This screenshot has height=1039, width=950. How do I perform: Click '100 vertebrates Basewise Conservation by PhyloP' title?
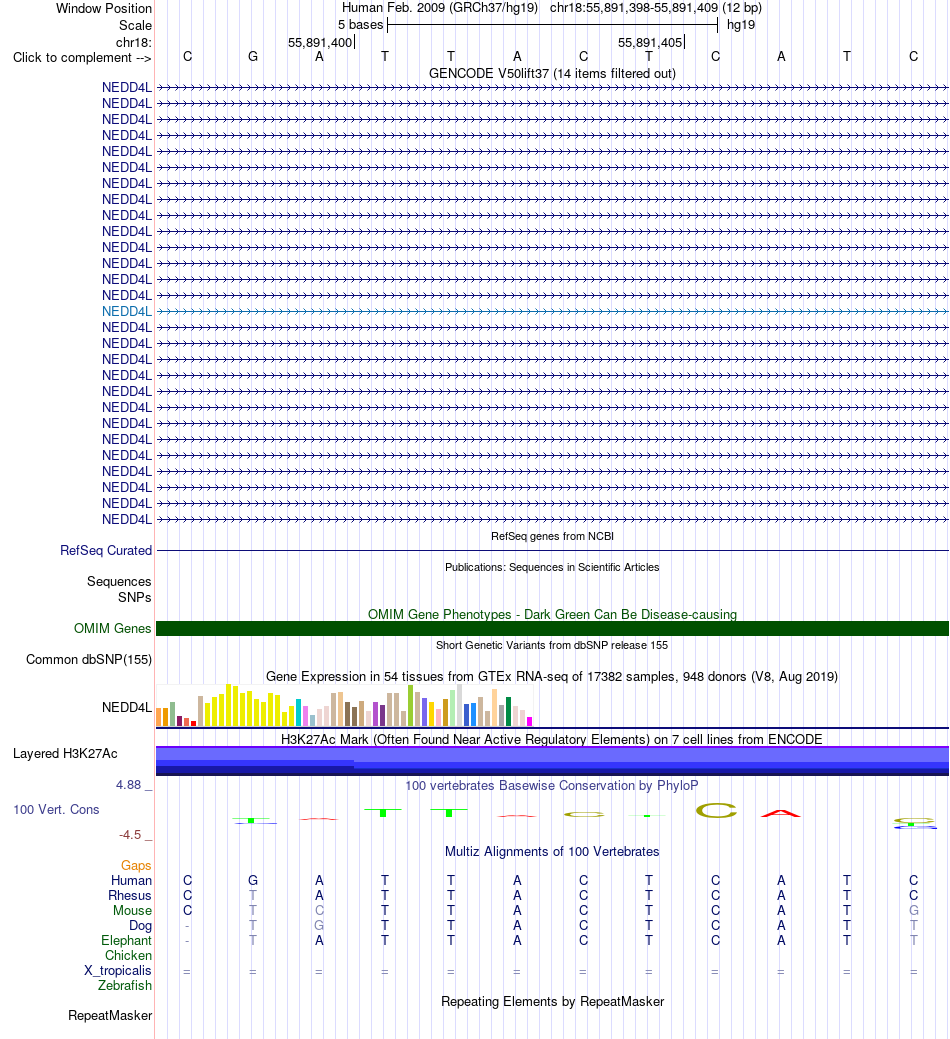551,786
